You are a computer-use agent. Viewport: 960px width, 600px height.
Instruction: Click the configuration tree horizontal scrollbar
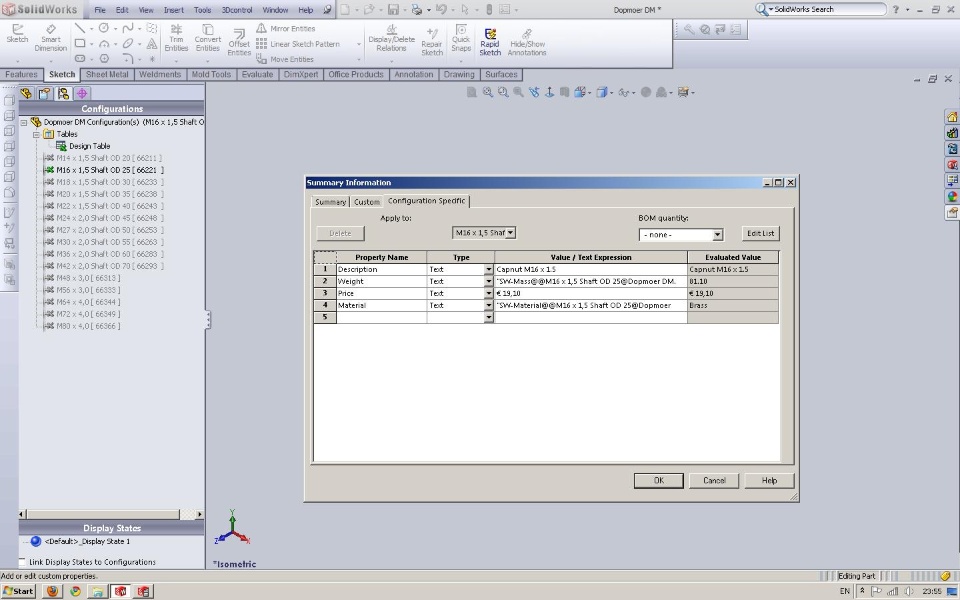(111, 514)
